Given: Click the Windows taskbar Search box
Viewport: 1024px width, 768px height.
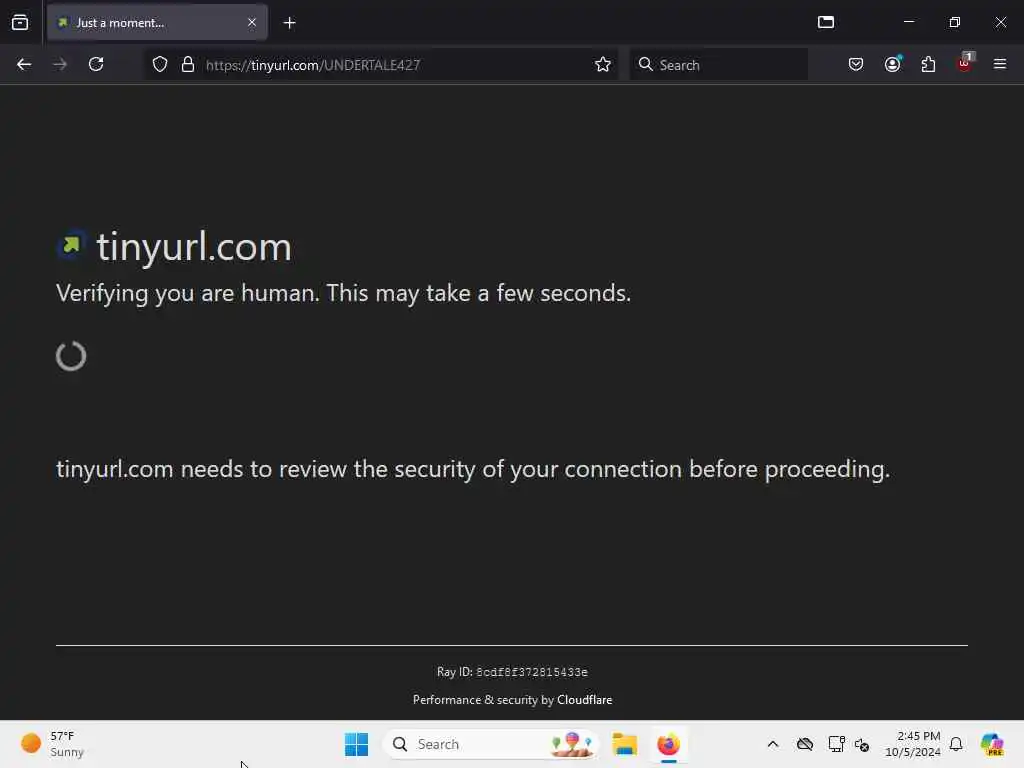Looking at the screenshot, I should coord(490,744).
